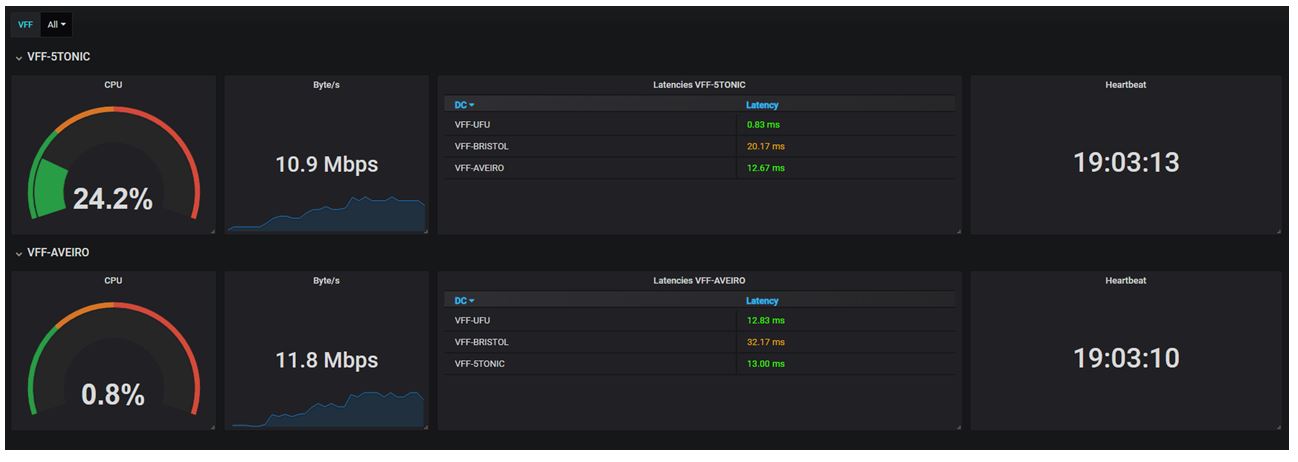Grab resize handle of Latencies VFF-5TONIC panel

pyautogui.click(x=957, y=231)
